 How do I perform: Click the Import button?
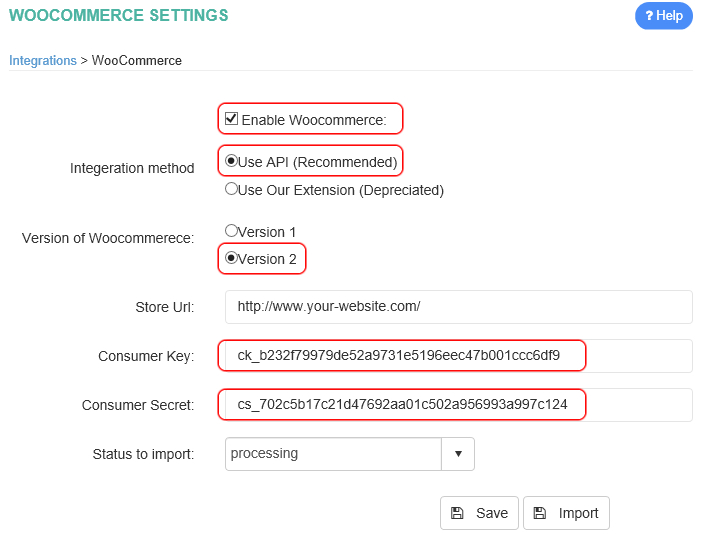click(x=566, y=513)
